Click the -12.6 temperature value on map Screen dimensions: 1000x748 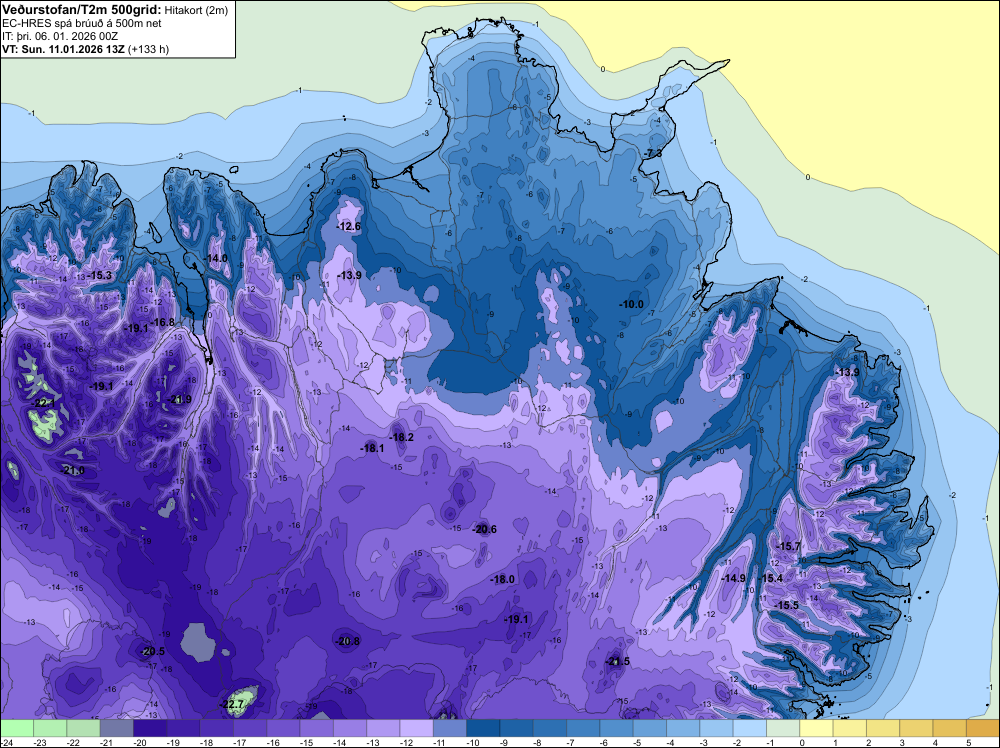(x=349, y=226)
